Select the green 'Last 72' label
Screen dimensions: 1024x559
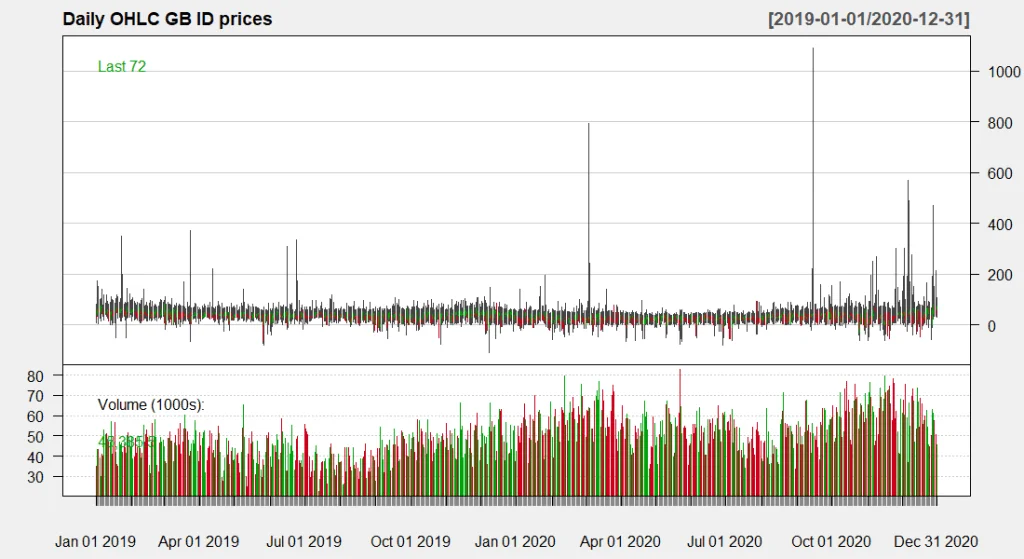tap(122, 67)
